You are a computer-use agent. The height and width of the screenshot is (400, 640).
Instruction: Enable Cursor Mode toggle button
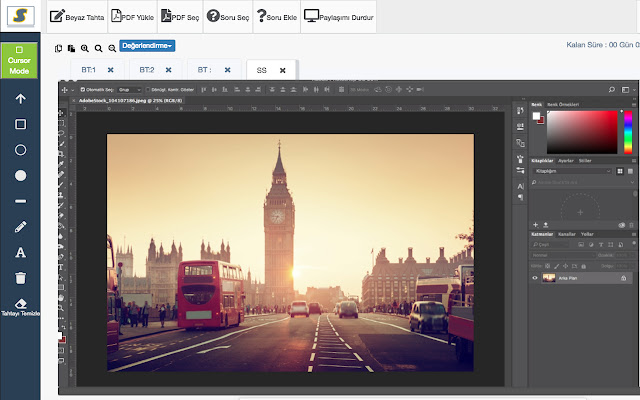click(x=20, y=60)
